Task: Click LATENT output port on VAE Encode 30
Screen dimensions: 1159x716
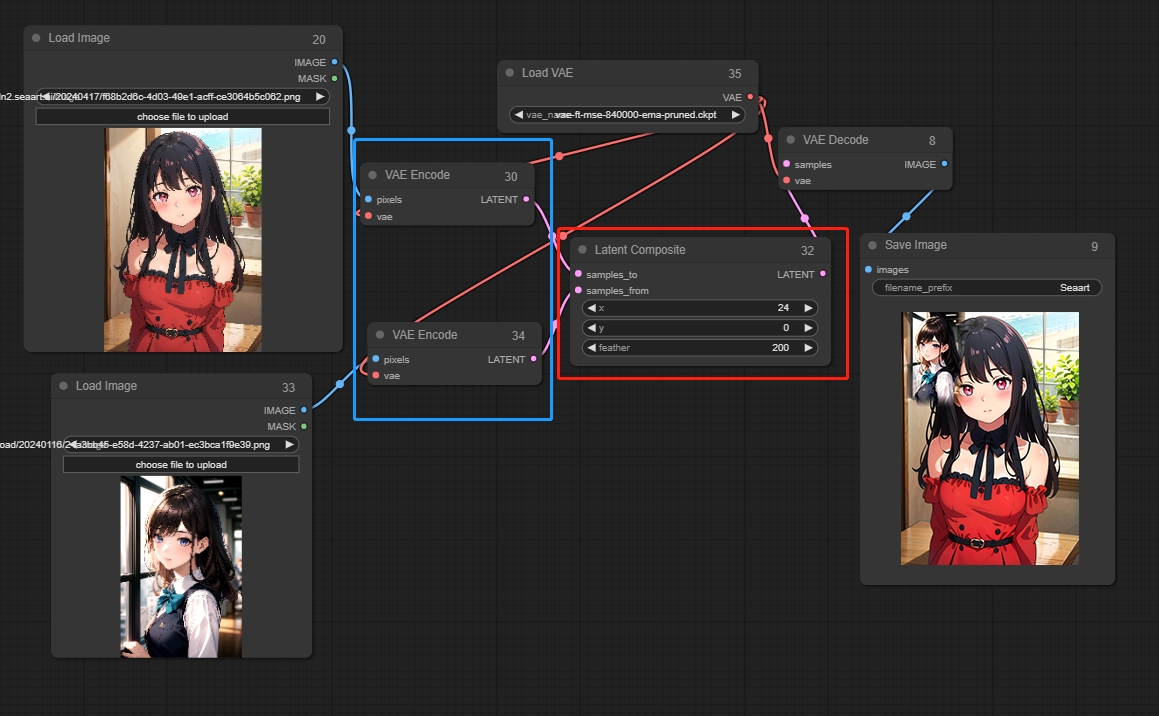Action: (527, 200)
